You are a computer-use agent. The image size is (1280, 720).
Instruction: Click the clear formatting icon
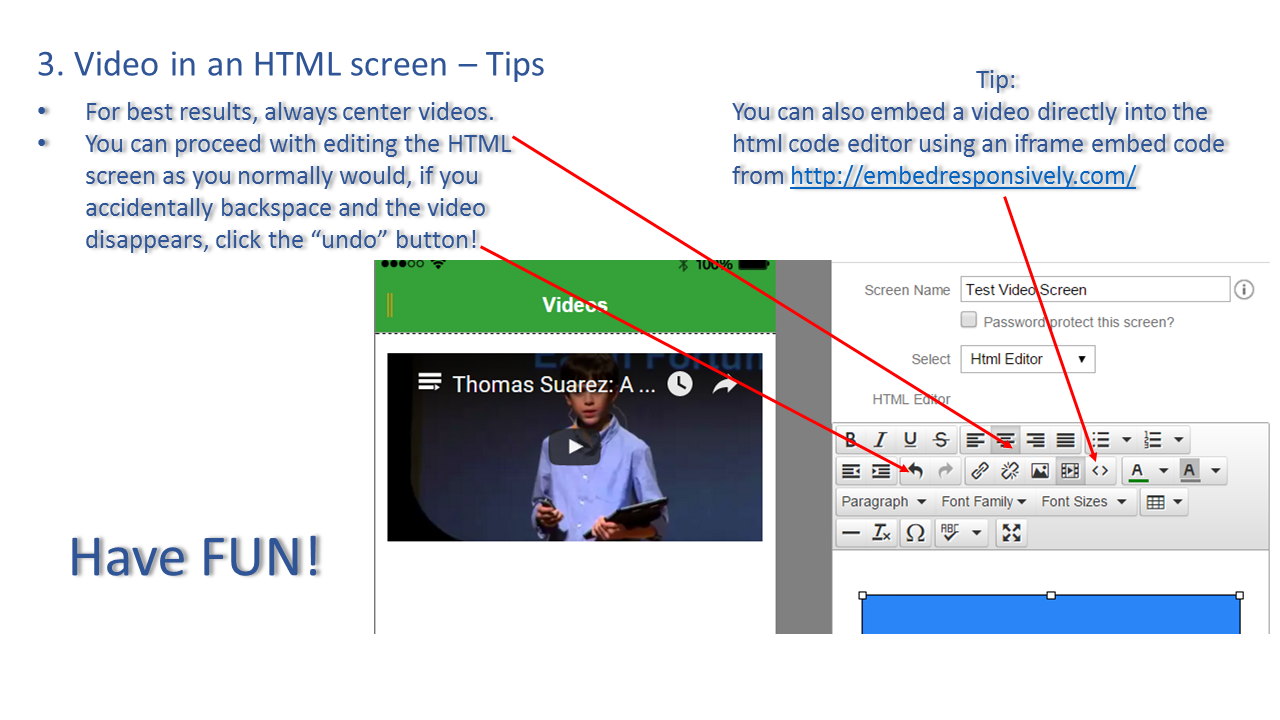click(x=881, y=533)
